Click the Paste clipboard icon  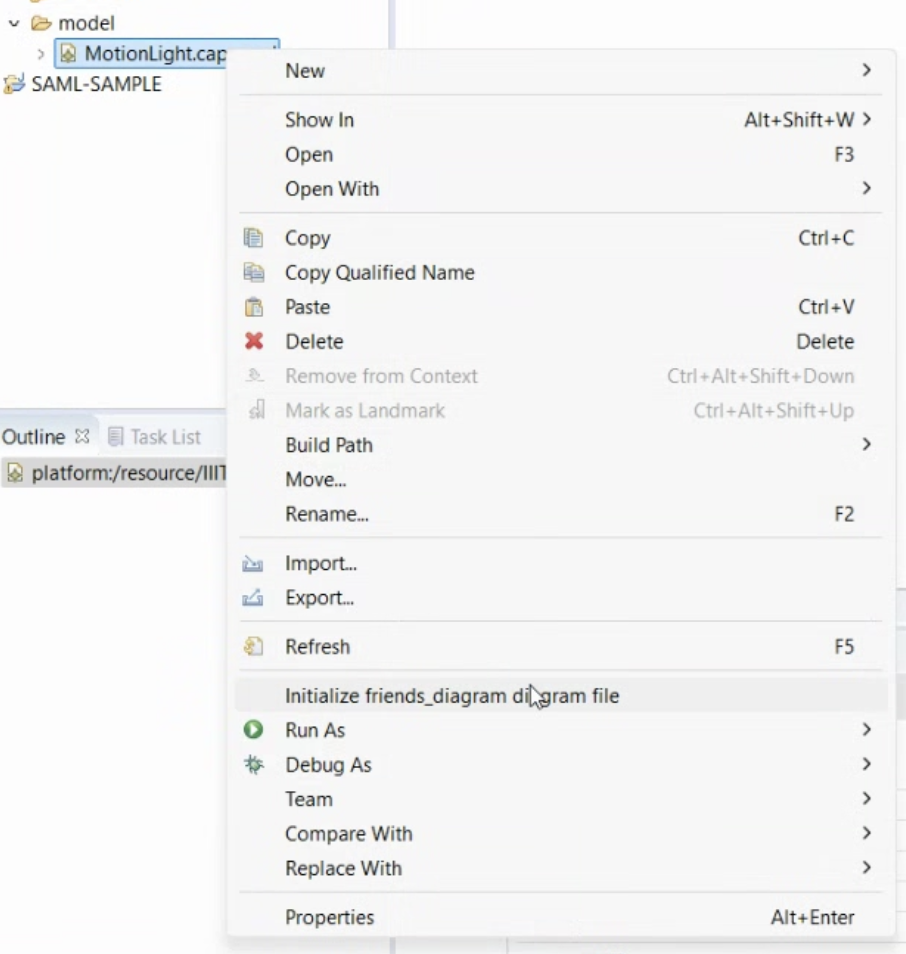[x=254, y=307]
